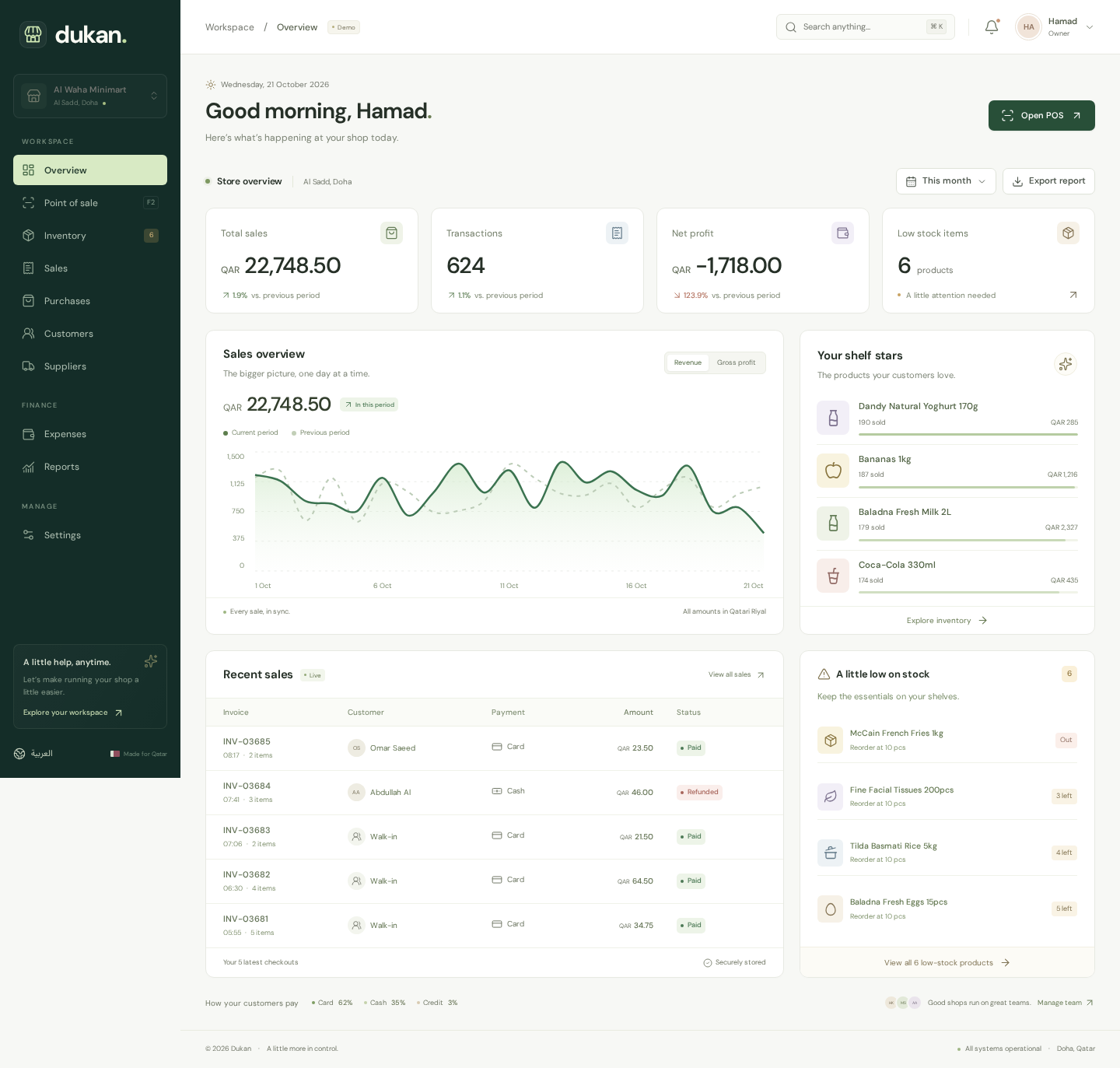Expand the Hamad account menu chevron
Viewport: 1120px width, 1068px height.
tap(1090, 27)
